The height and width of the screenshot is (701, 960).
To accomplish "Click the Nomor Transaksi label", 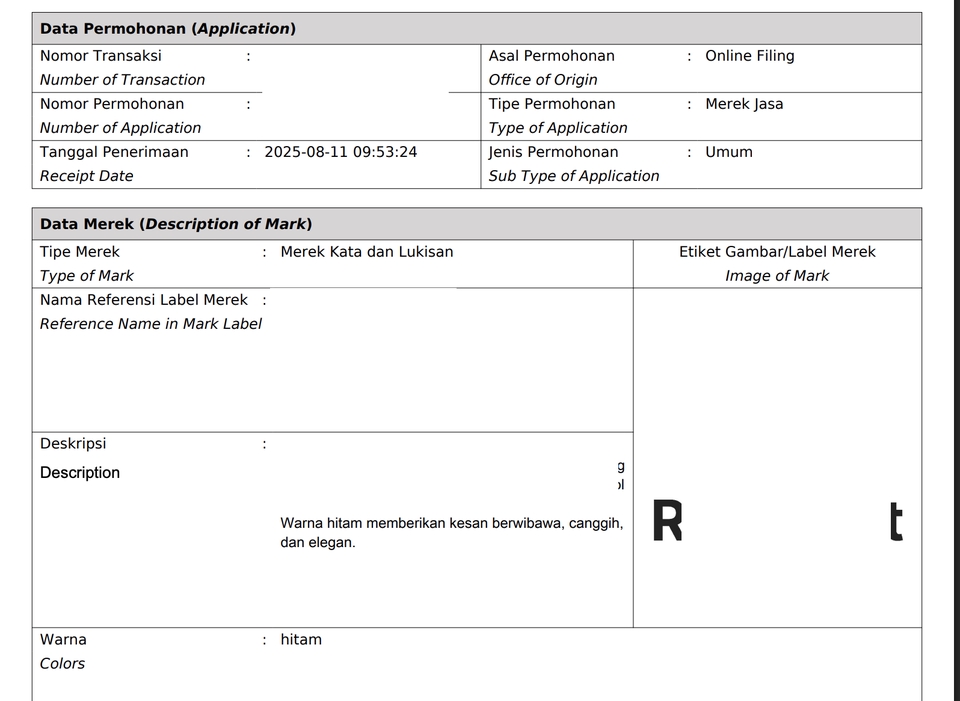I will [101, 56].
